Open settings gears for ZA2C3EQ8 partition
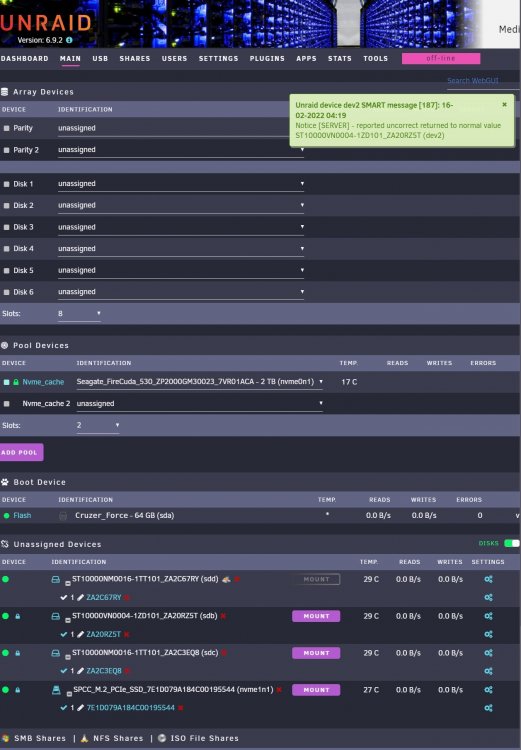The height and width of the screenshot is (750, 521). tap(488, 671)
